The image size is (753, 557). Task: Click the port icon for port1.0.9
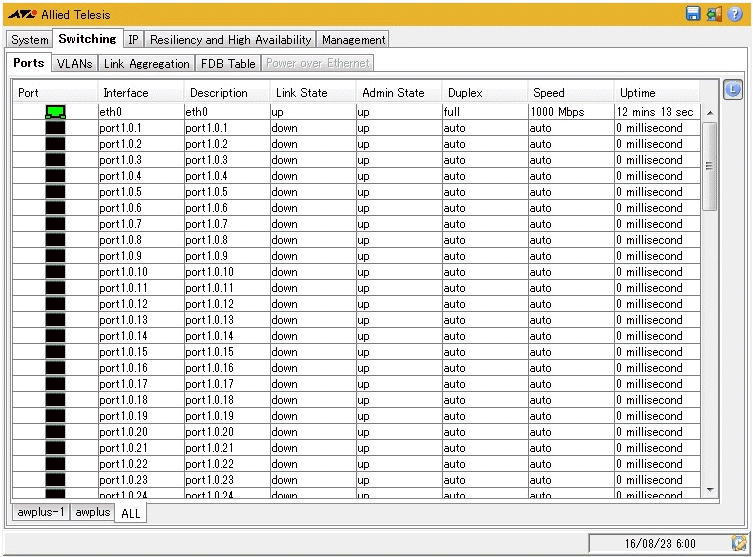pyautogui.click(x=55, y=256)
